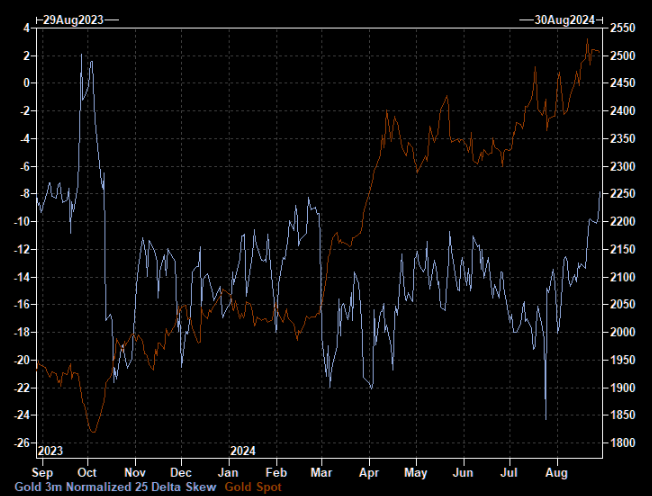Click the Jun label on the time axis
Viewport: 652px width, 496px height.
(463, 470)
